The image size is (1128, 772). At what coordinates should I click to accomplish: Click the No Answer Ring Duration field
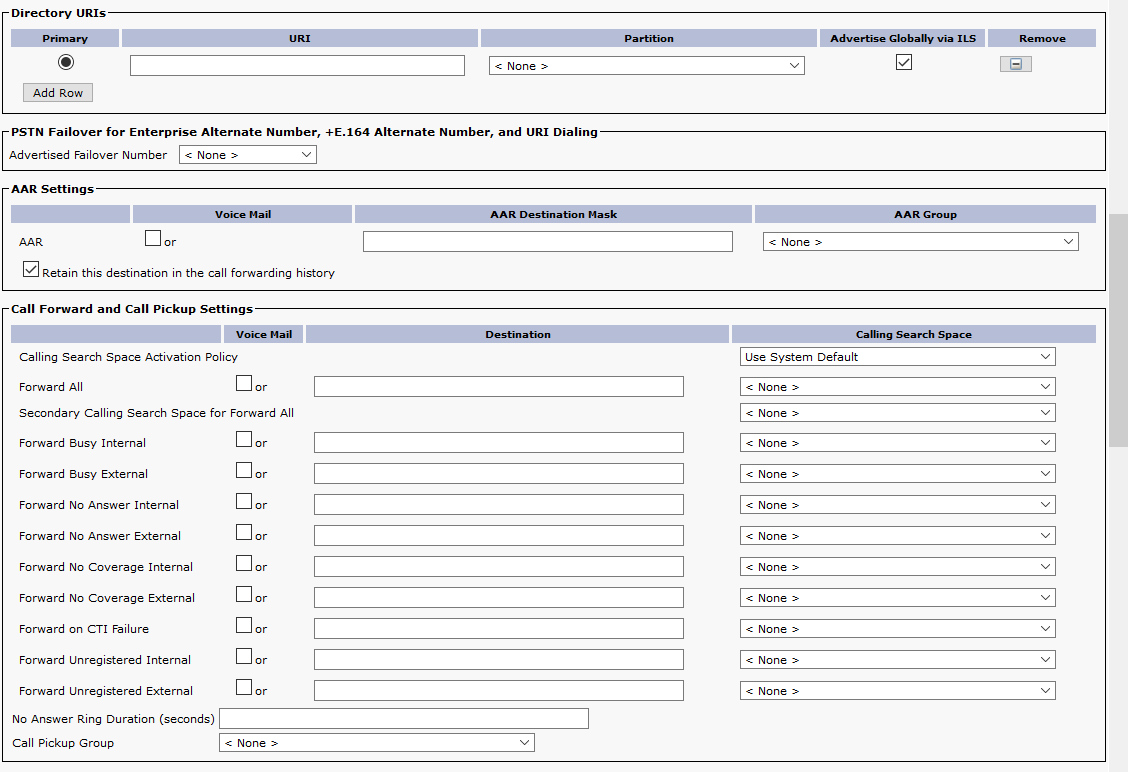[x=403, y=719]
